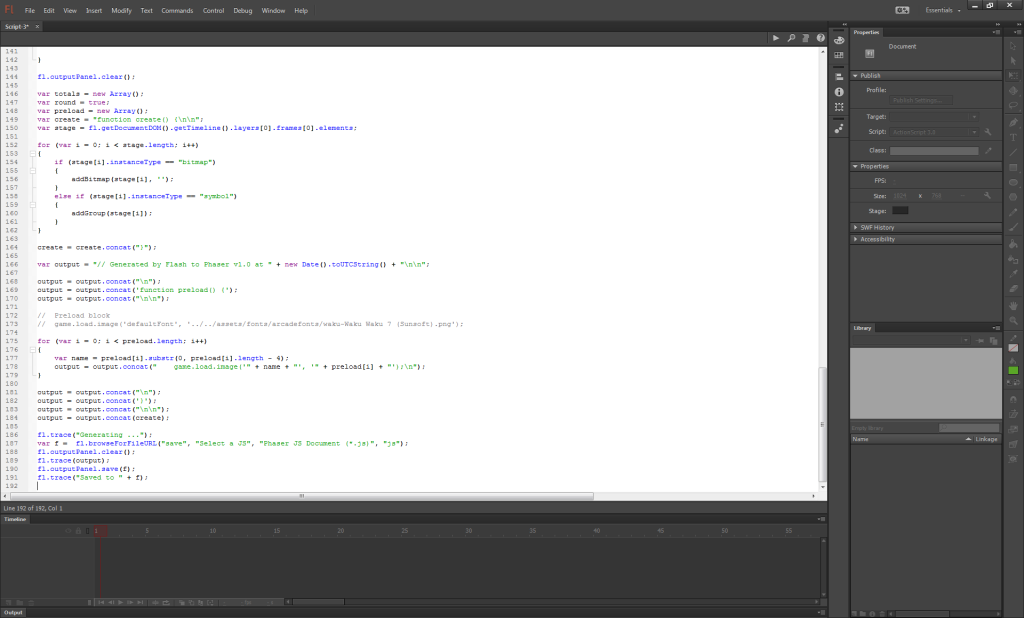Open script help with the question mark icon
The image size is (1024, 618).
pyautogui.click(x=820, y=38)
